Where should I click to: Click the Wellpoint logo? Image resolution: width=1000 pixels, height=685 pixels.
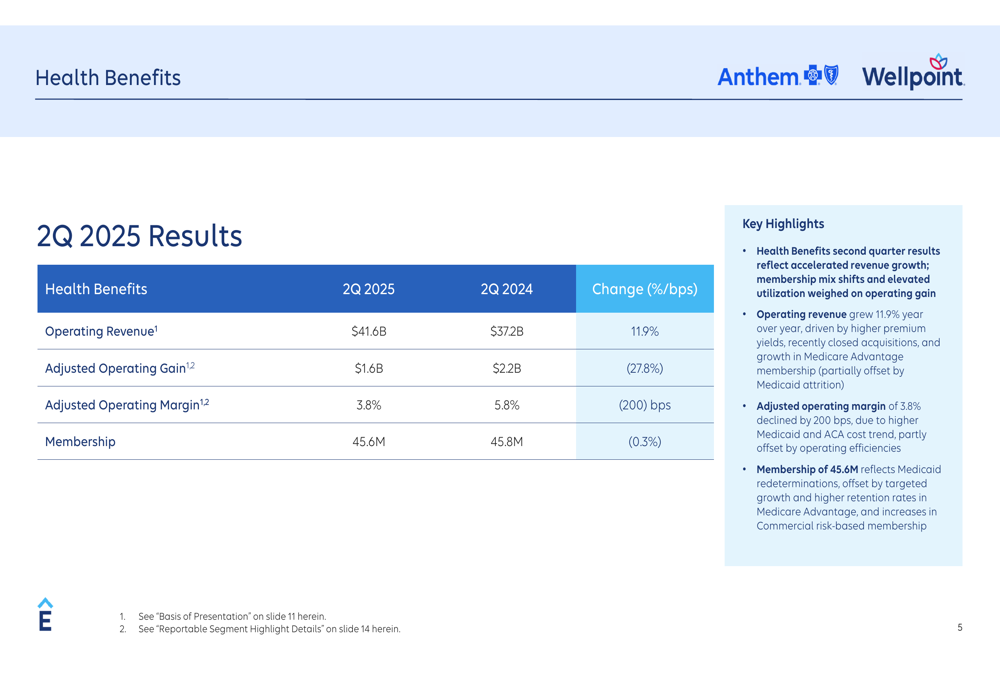click(913, 72)
